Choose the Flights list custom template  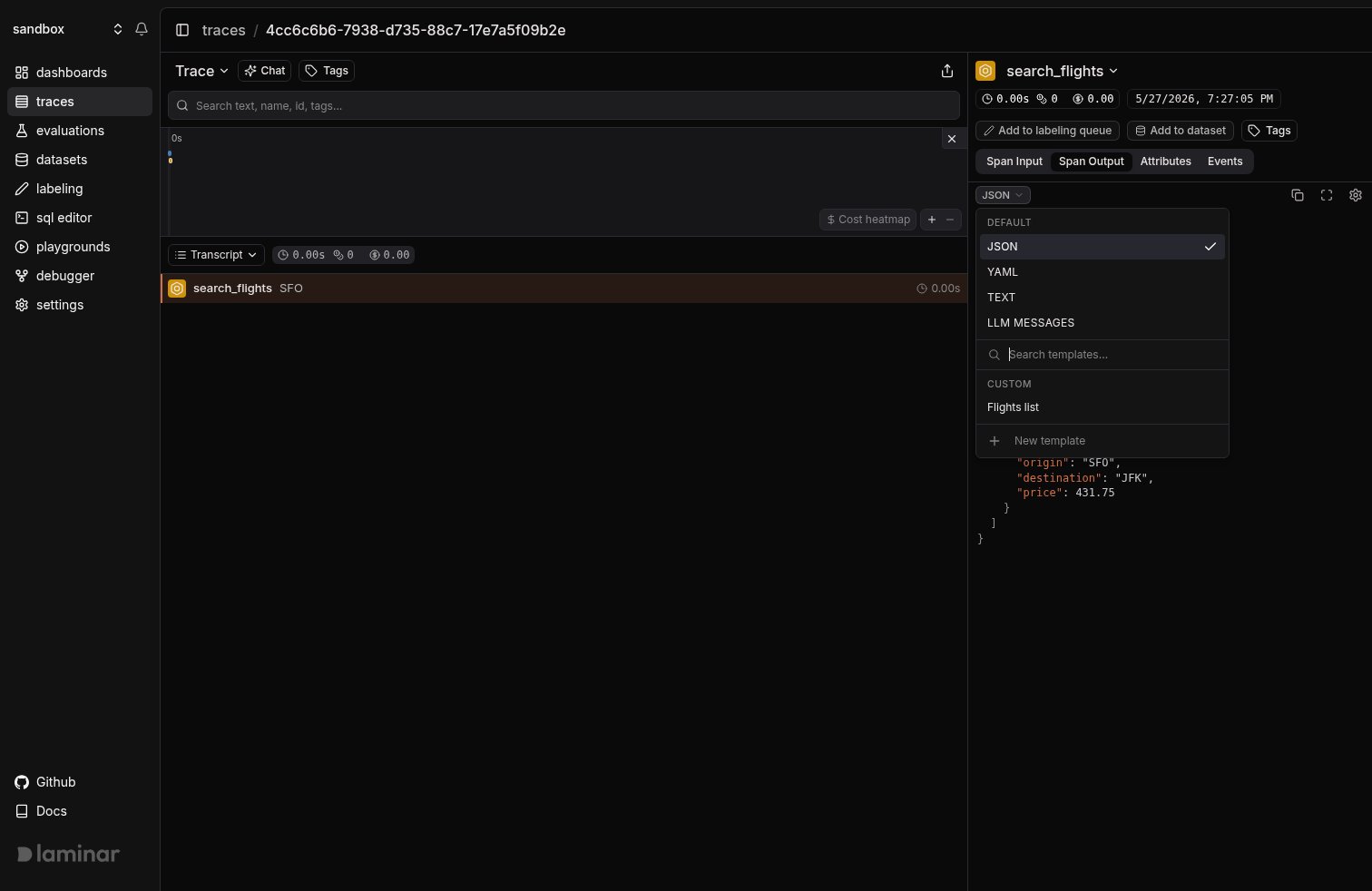(1102, 407)
